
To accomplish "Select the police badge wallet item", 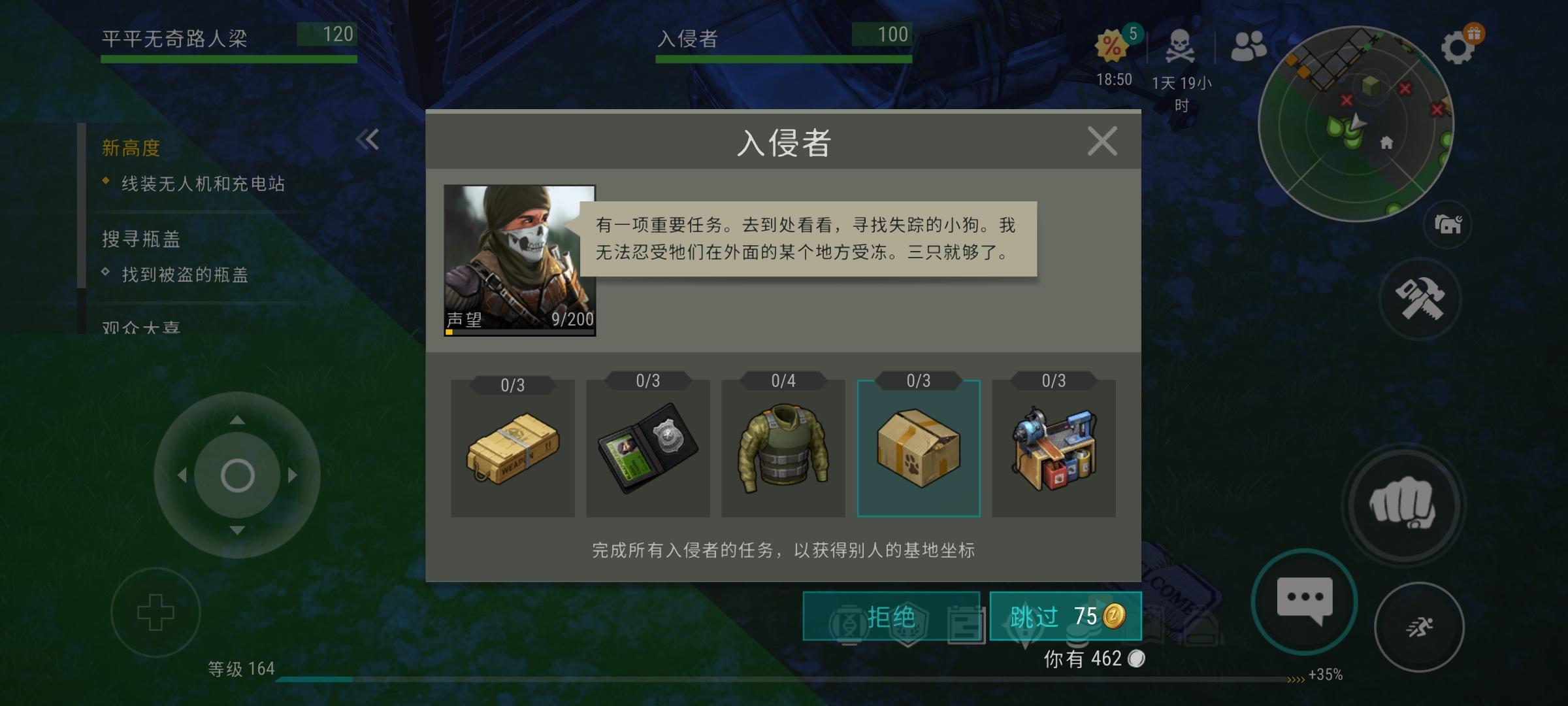I will click(648, 448).
